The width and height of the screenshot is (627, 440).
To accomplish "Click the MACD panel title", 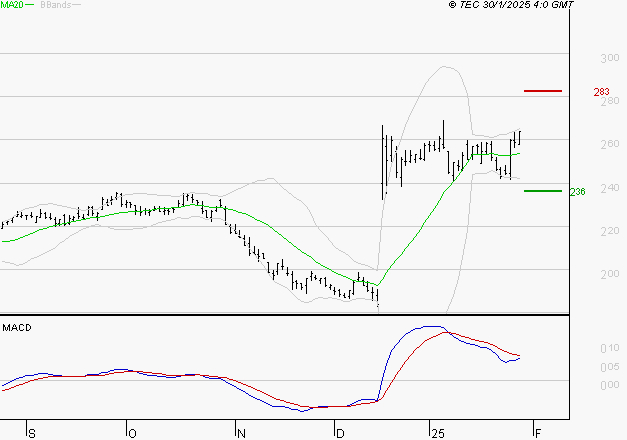I will coord(17,327).
